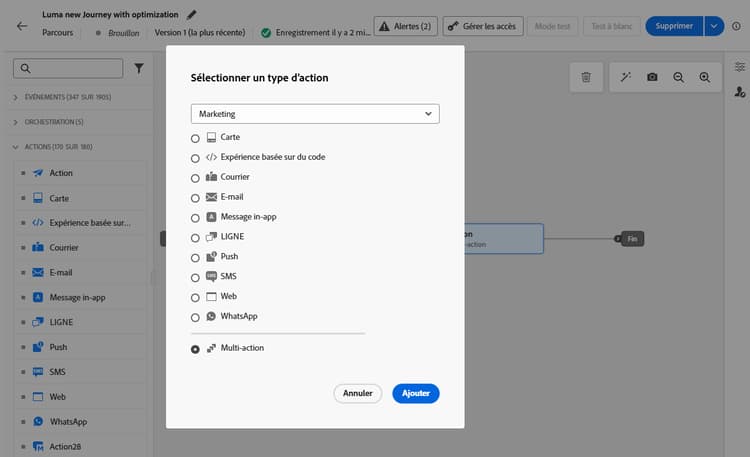
Task: Open Alertes (2) button
Action: pos(405,25)
